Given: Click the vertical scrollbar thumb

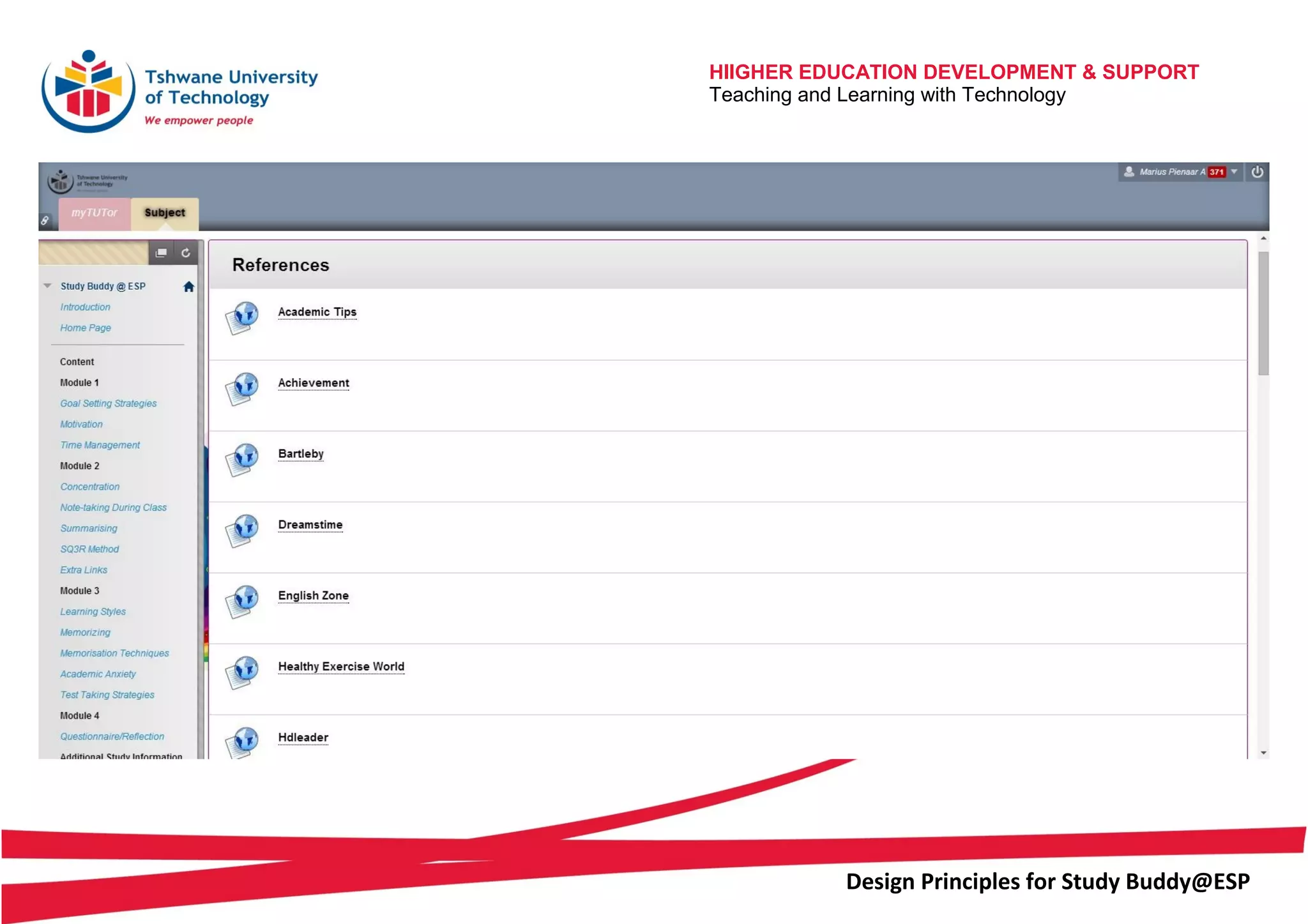Looking at the screenshot, I should [x=1263, y=313].
